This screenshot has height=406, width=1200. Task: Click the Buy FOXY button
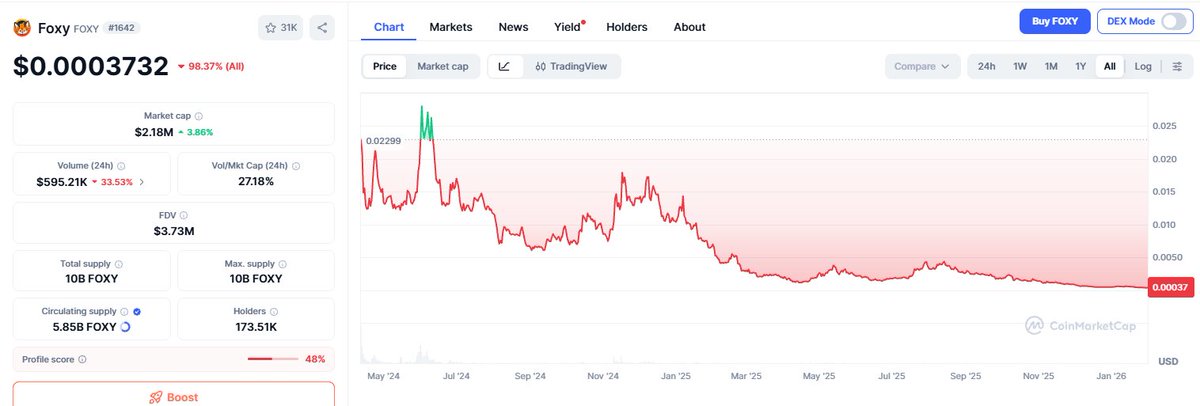(1054, 21)
